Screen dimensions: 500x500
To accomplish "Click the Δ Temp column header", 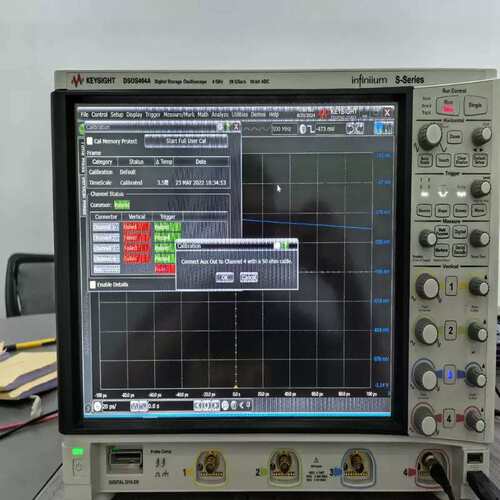I will point(164,162).
